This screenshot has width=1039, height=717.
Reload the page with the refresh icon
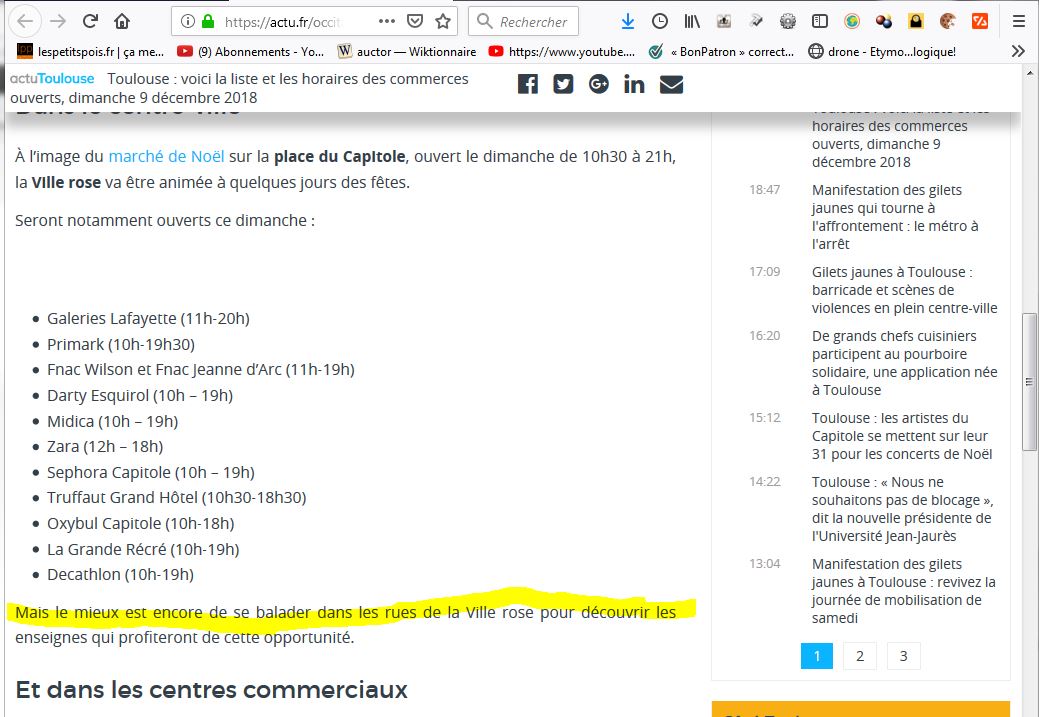[x=90, y=21]
